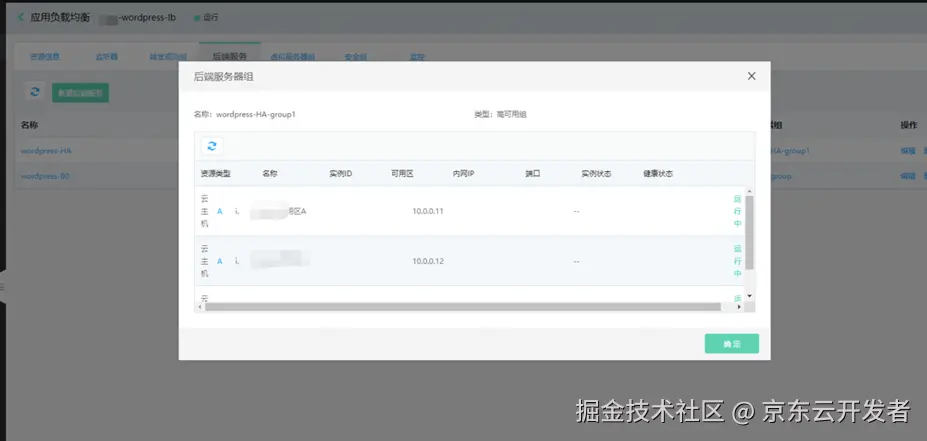Open the 虚拟服务器组 tab

pos(292,57)
